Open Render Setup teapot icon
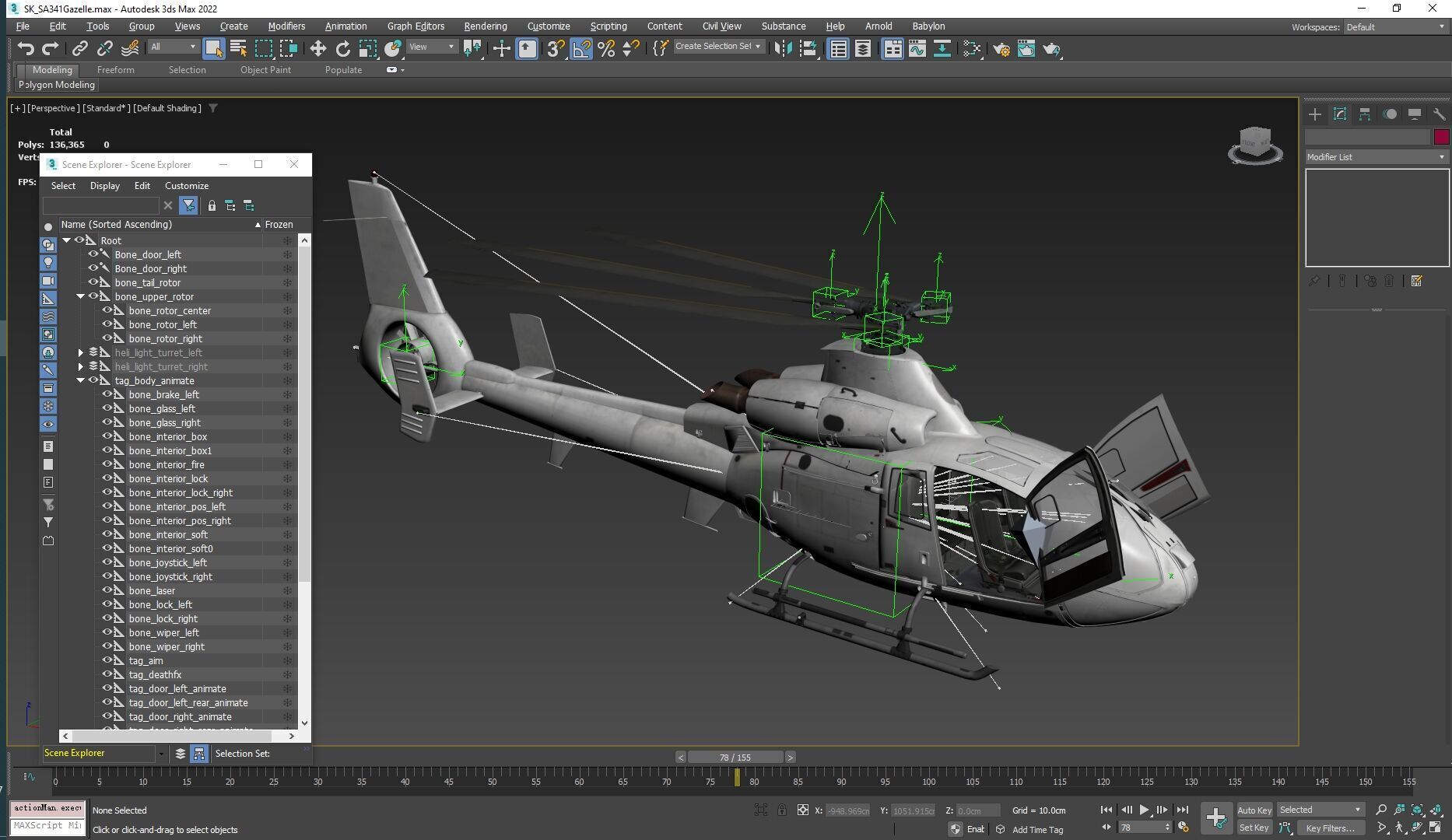The height and width of the screenshot is (840, 1452). tap(1001, 49)
